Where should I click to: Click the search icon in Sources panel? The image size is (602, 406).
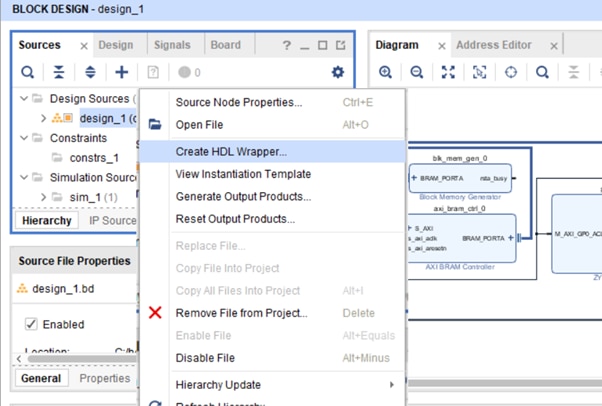(x=27, y=72)
